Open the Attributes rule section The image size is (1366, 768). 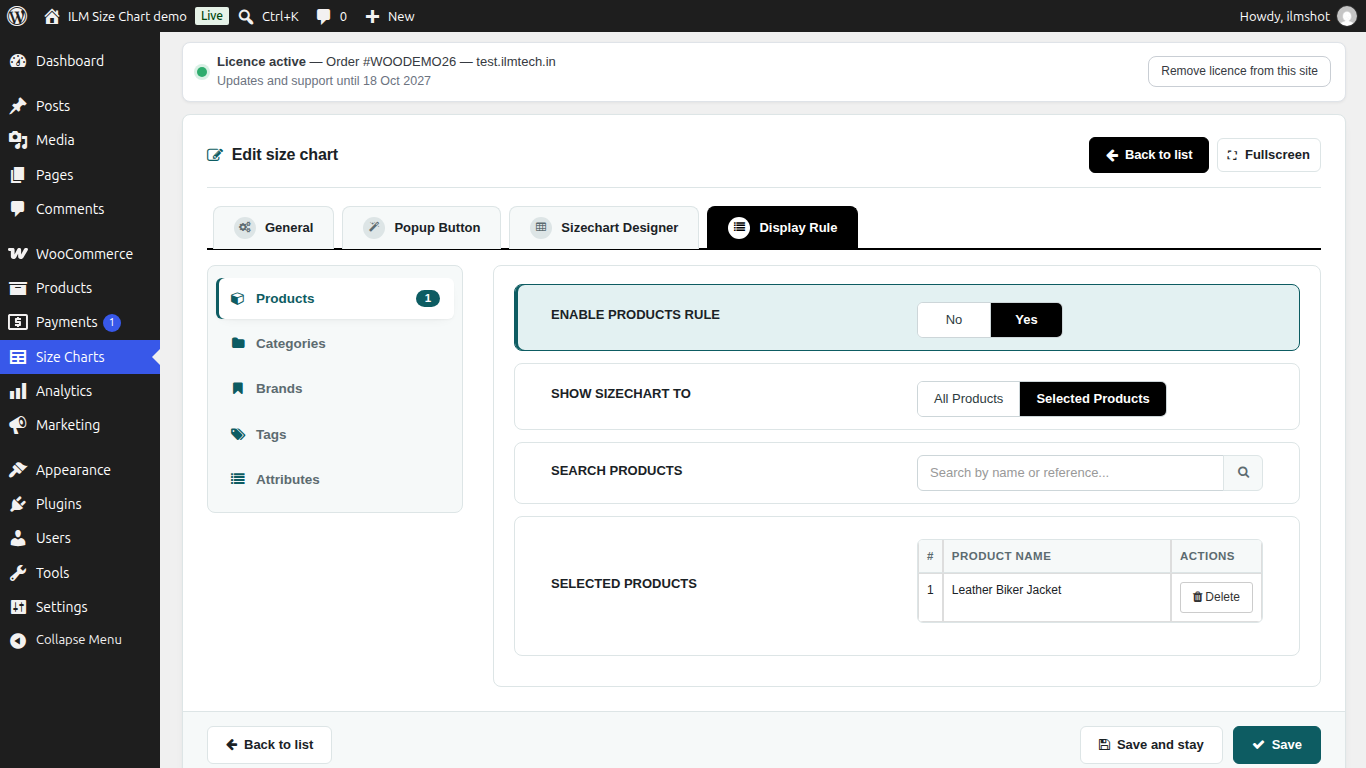(335, 480)
